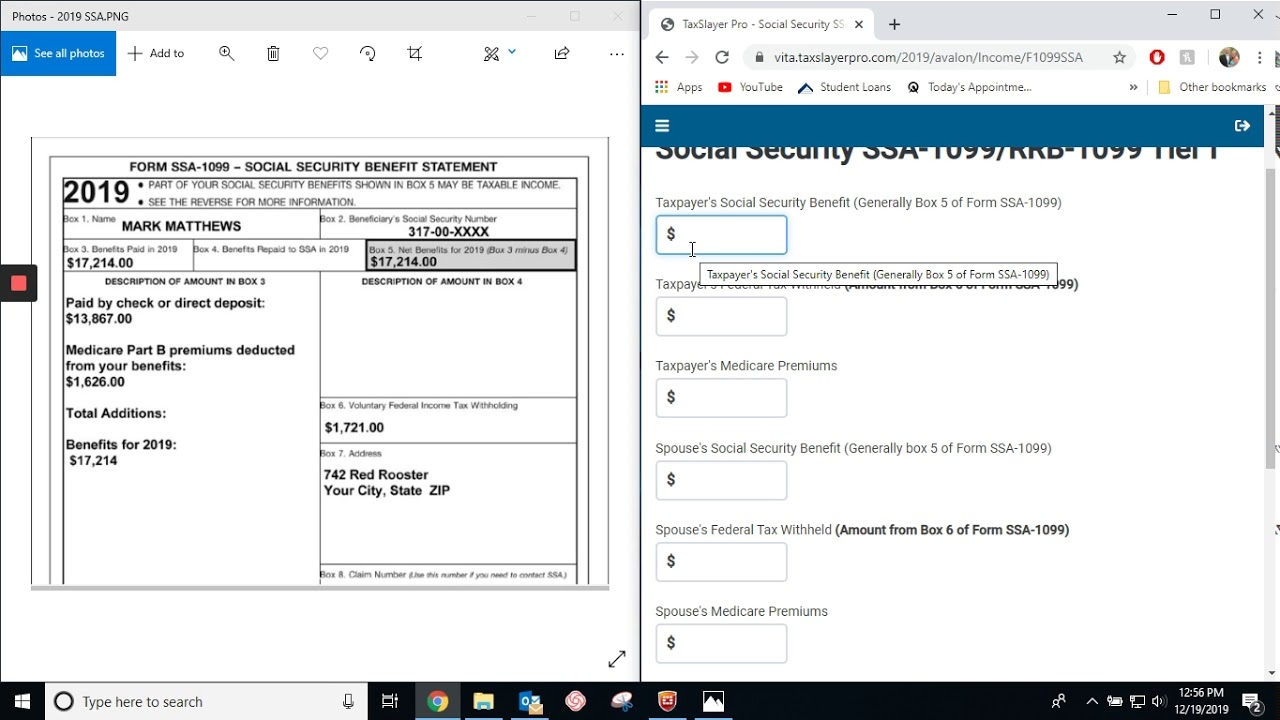Expand hidden bookmarks with the chevron
This screenshot has height=720, width=1280.
[1133, 87]
